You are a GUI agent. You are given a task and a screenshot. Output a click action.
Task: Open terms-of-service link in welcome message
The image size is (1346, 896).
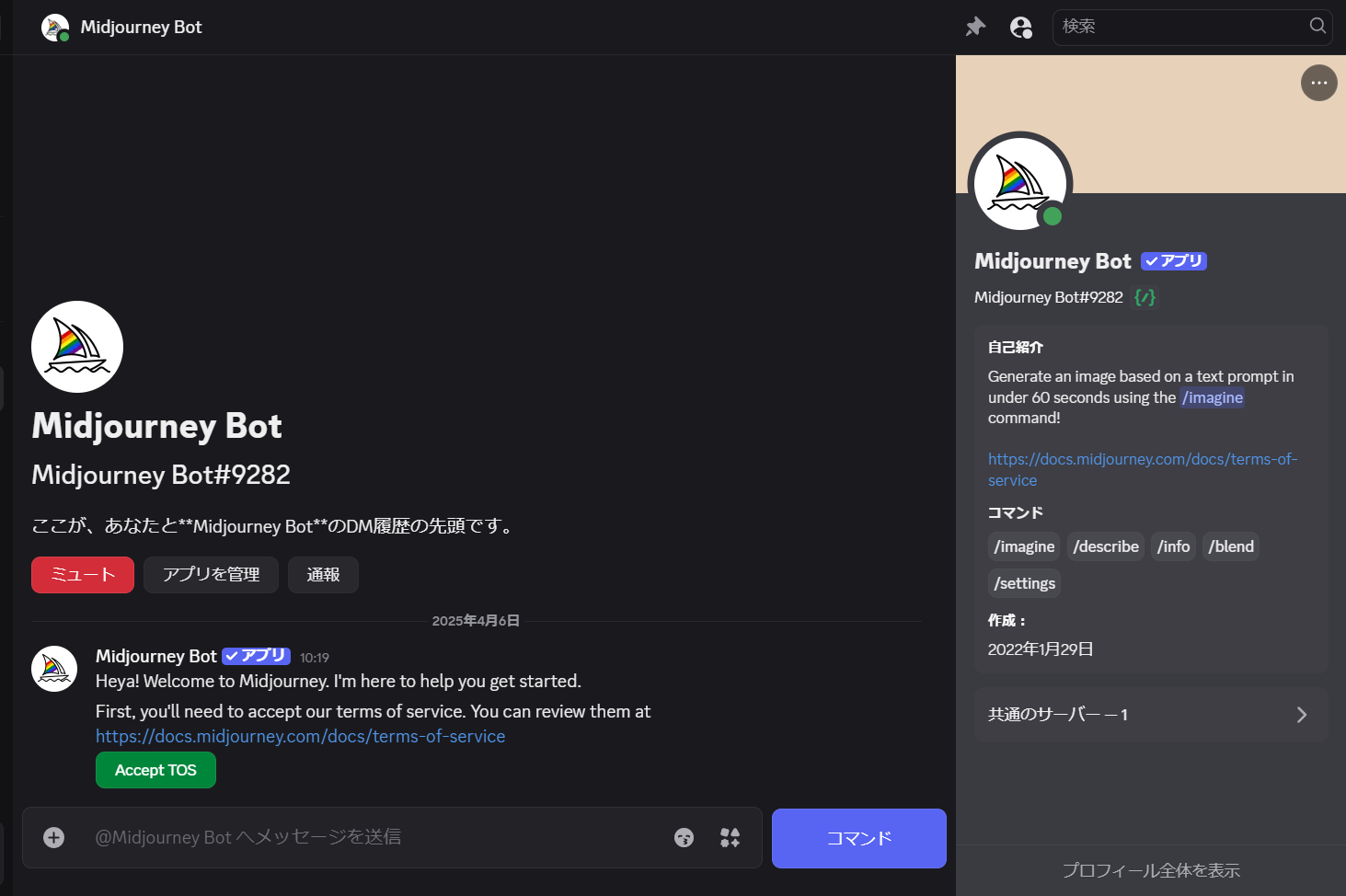click(x=300, y=736)
